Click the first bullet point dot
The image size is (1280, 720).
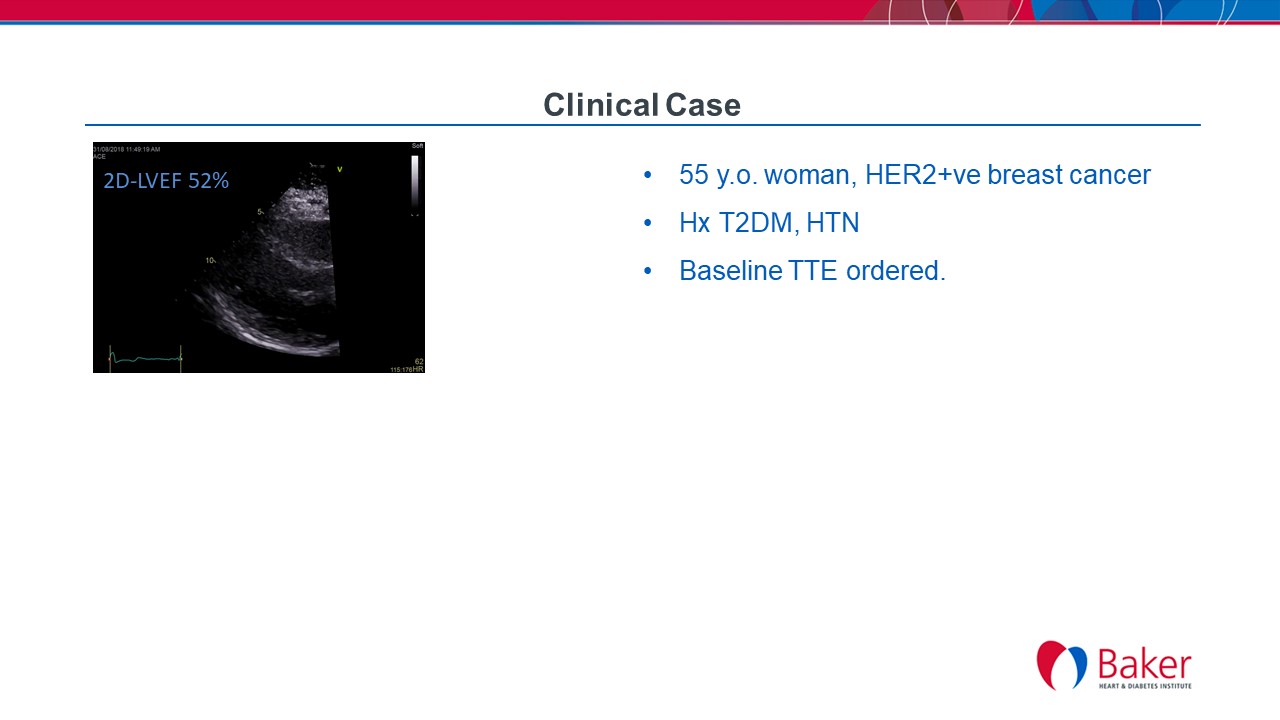point(648,176)
